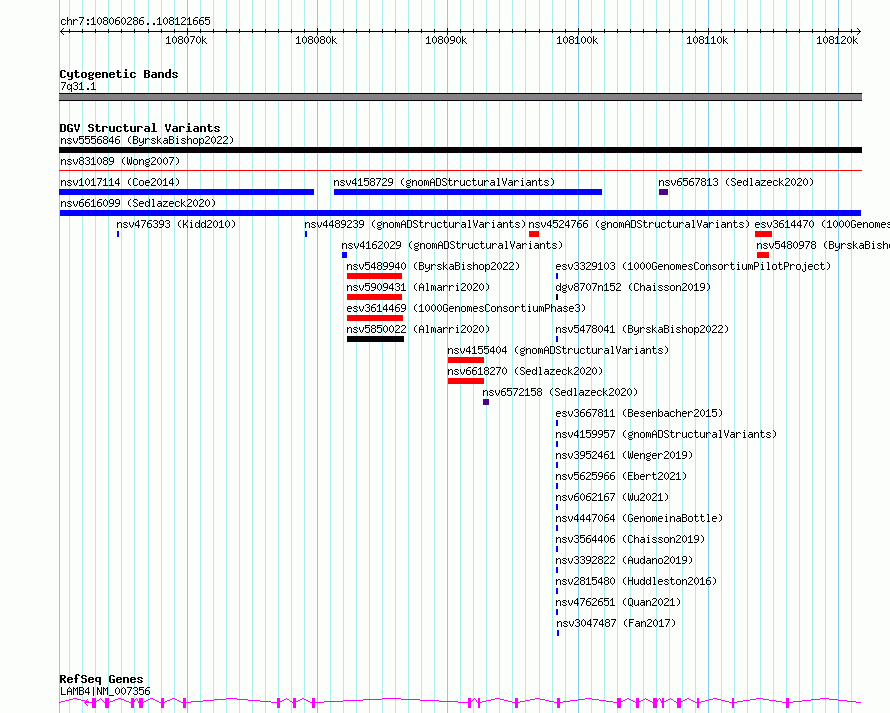Click the blue bar under nsv1017114
Screen dimensions: 890x713
187,192
